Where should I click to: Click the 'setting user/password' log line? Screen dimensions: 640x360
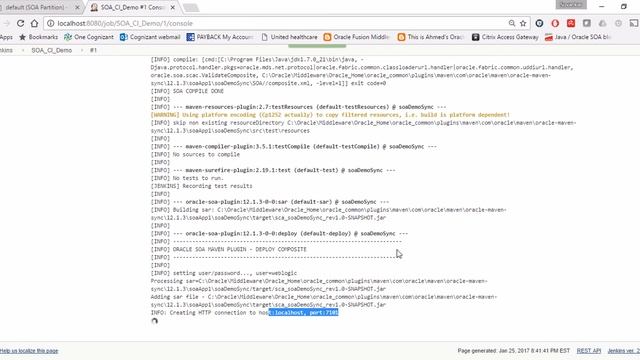coord(224,273)
